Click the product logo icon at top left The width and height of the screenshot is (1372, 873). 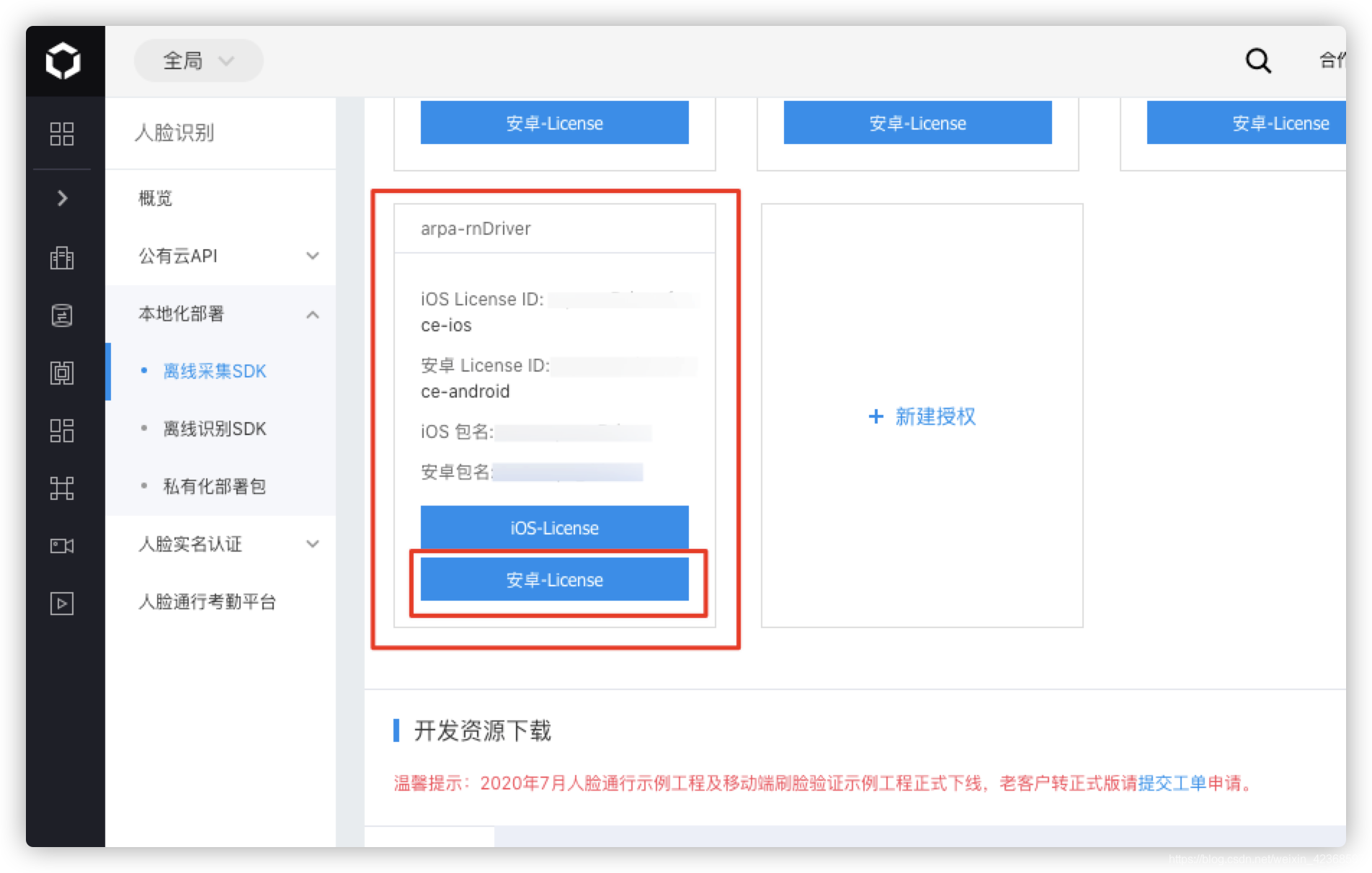(x=64, y=61)
